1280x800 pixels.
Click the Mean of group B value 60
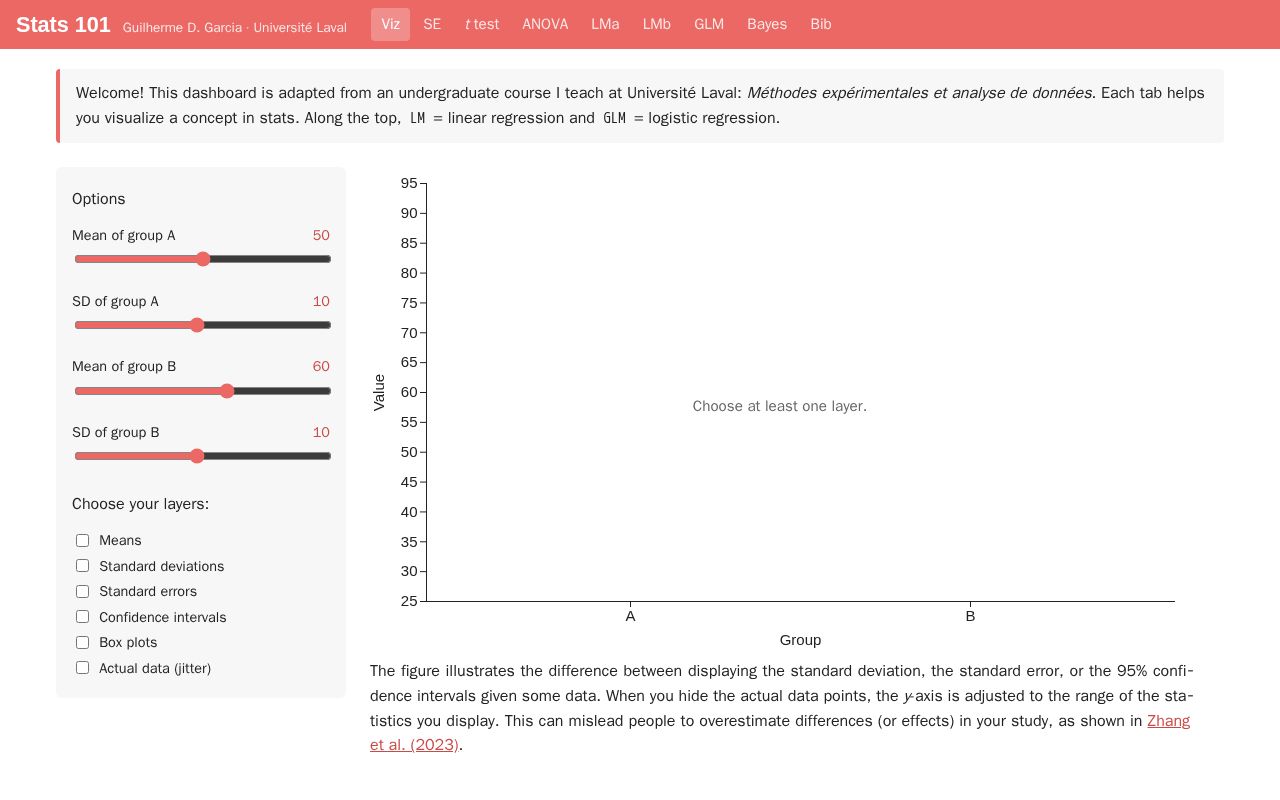pos(321,366)
